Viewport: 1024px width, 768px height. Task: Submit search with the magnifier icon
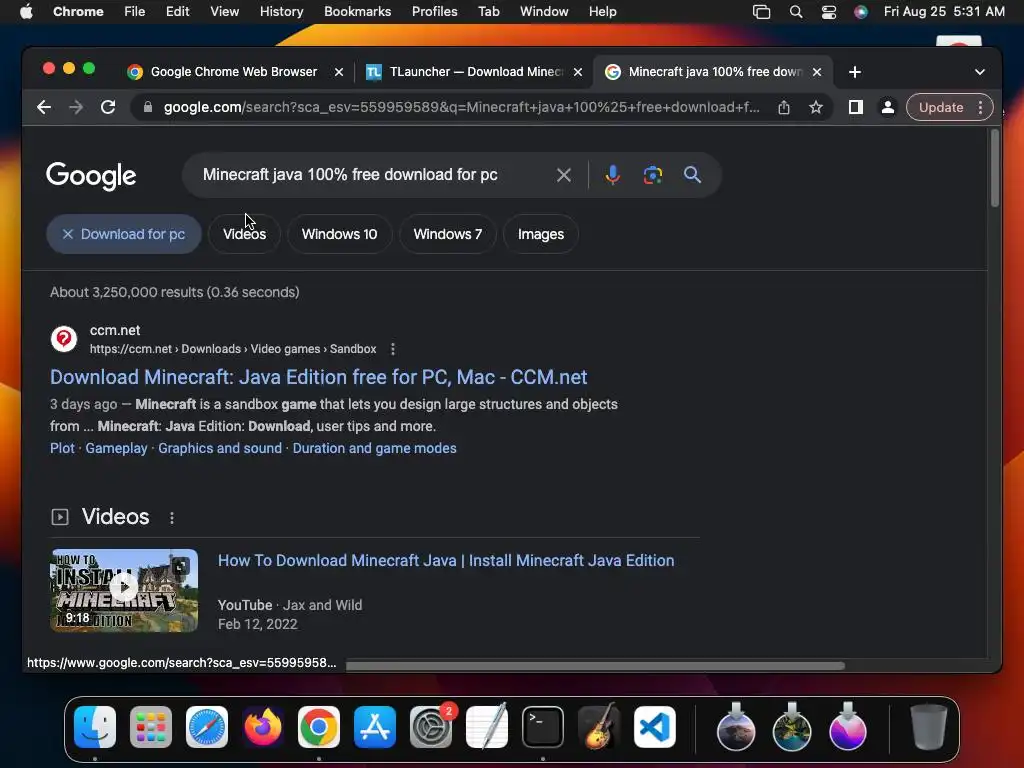(x=692, y=175)
